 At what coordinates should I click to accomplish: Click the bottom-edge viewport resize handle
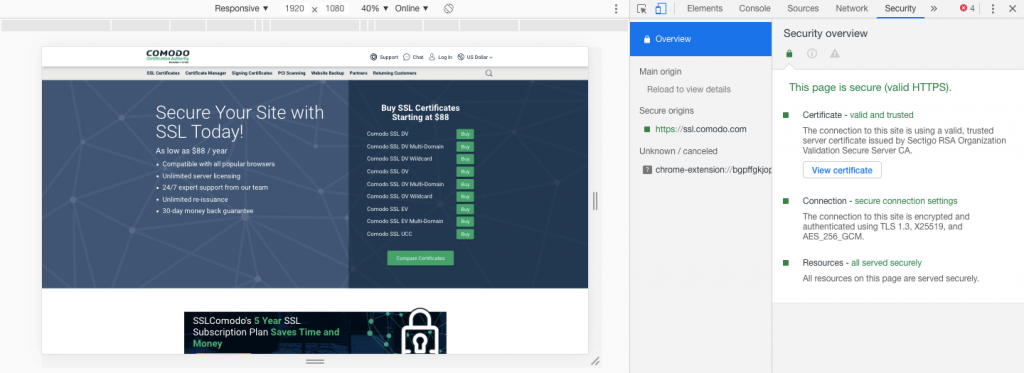point(315,361)
